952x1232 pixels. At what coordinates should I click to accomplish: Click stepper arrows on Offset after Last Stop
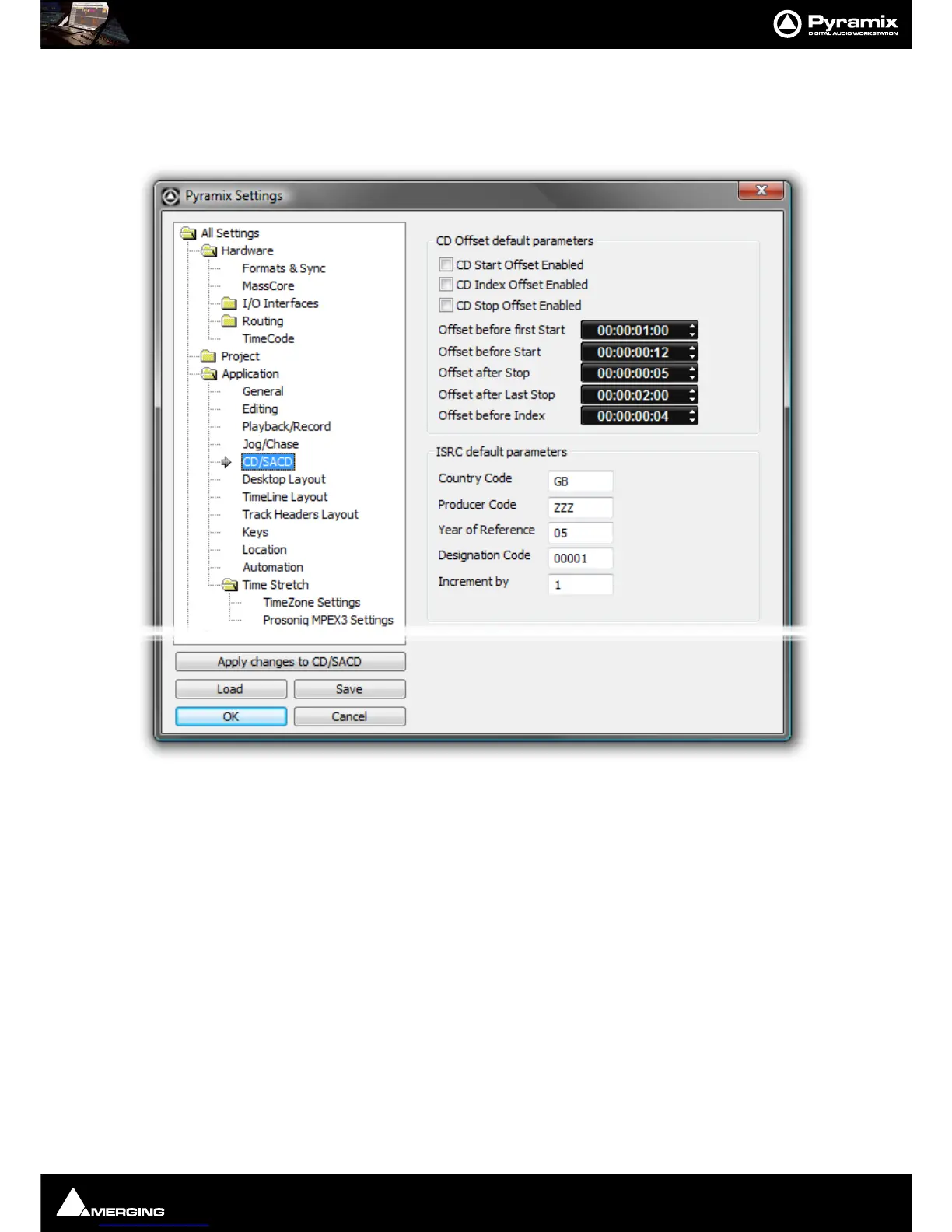[692, 395]
